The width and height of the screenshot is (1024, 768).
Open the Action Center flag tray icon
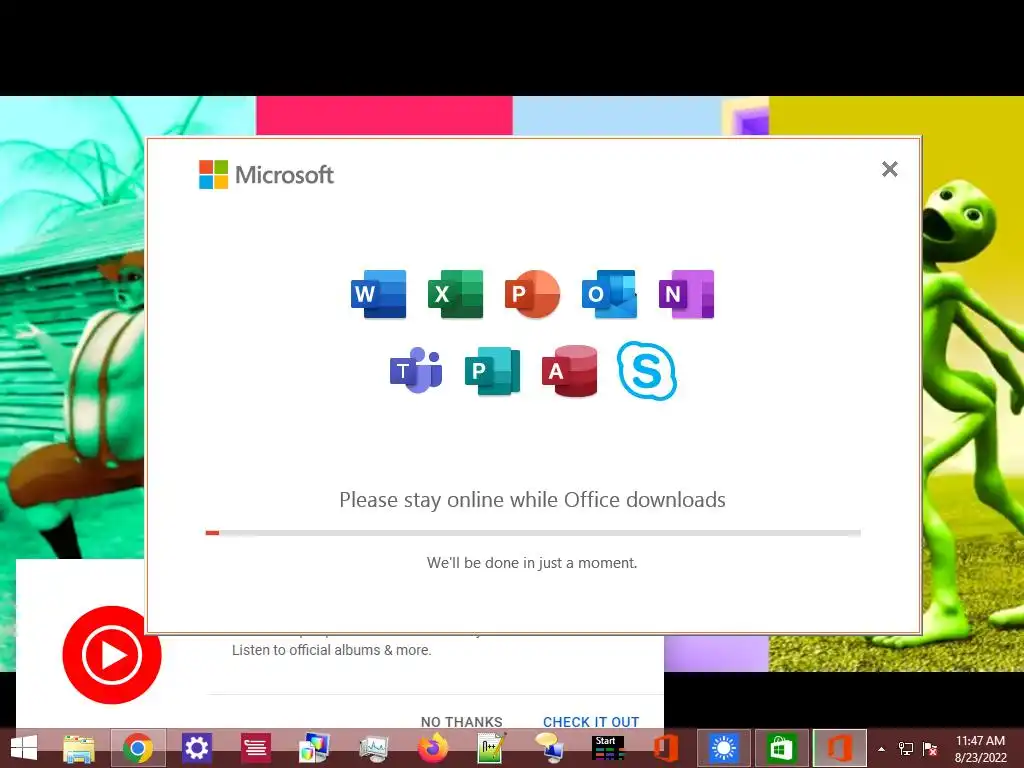(930, 749)
